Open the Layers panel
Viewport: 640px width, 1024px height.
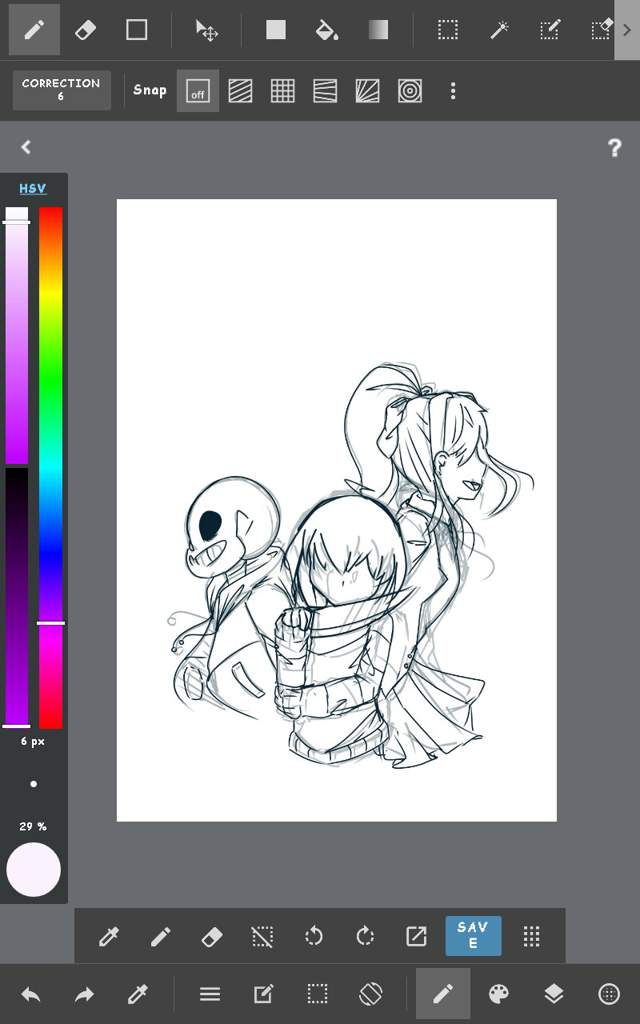coord(553,995)
